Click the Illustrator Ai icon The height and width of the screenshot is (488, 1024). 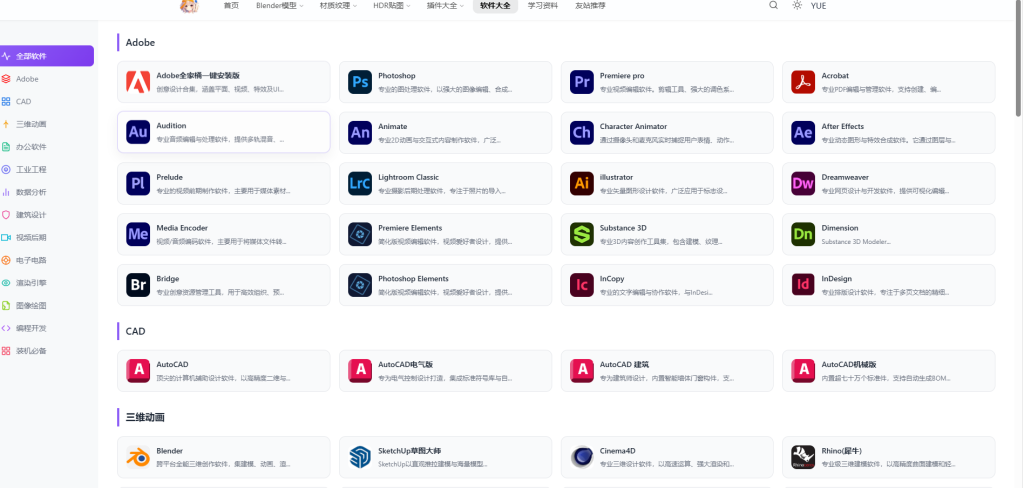pos(581,183)
